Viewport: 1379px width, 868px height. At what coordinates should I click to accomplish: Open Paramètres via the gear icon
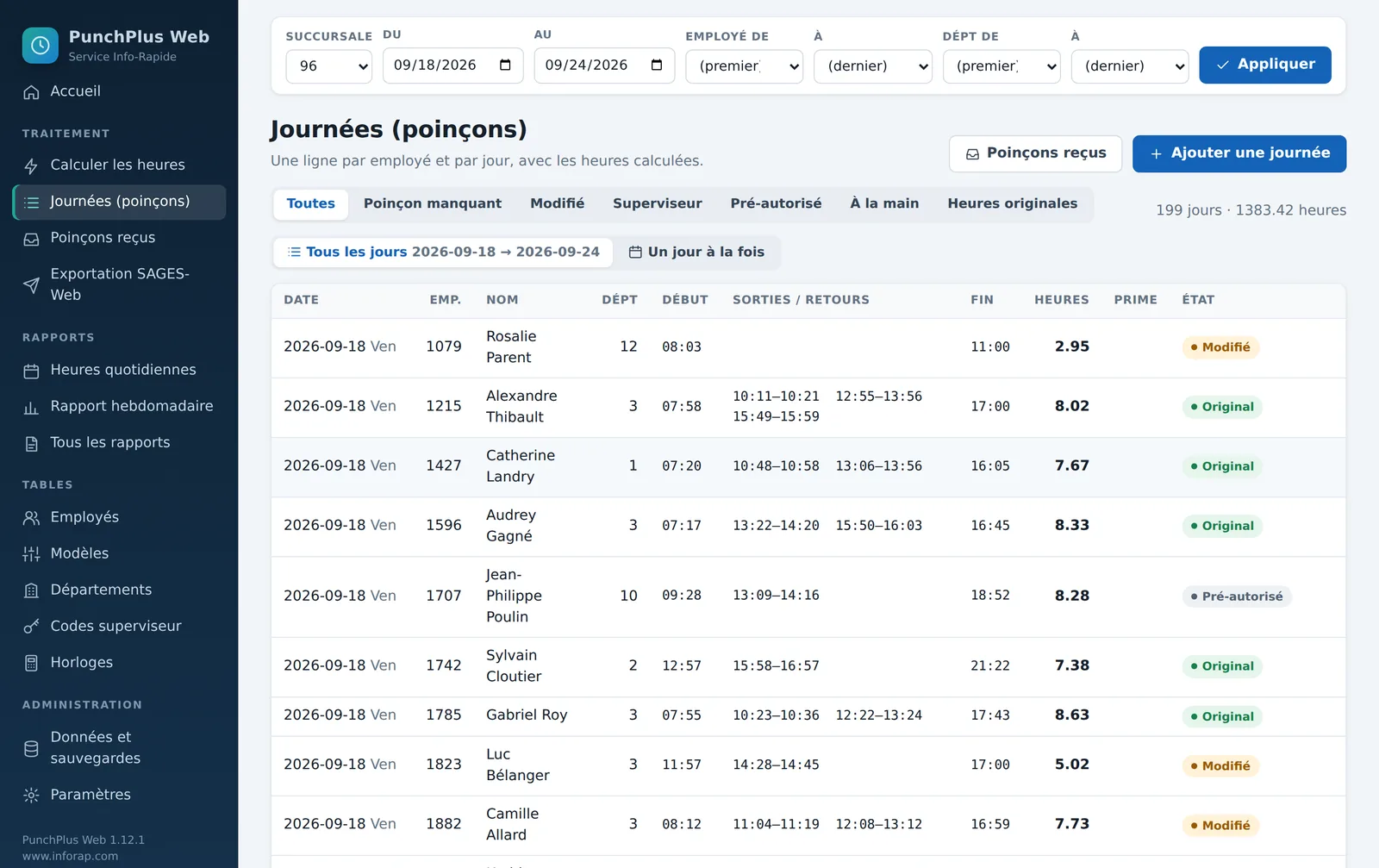(31, 795)
